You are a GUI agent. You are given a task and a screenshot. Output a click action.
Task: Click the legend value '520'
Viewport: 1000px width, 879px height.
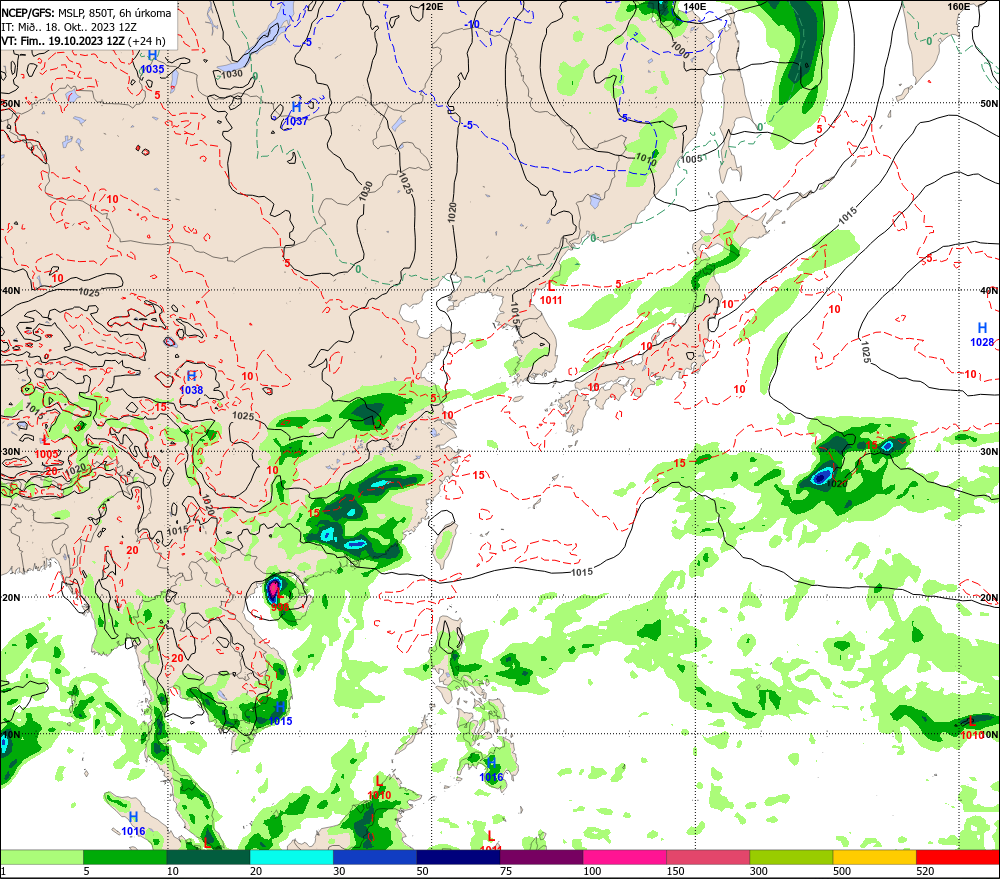pos(925,871)
